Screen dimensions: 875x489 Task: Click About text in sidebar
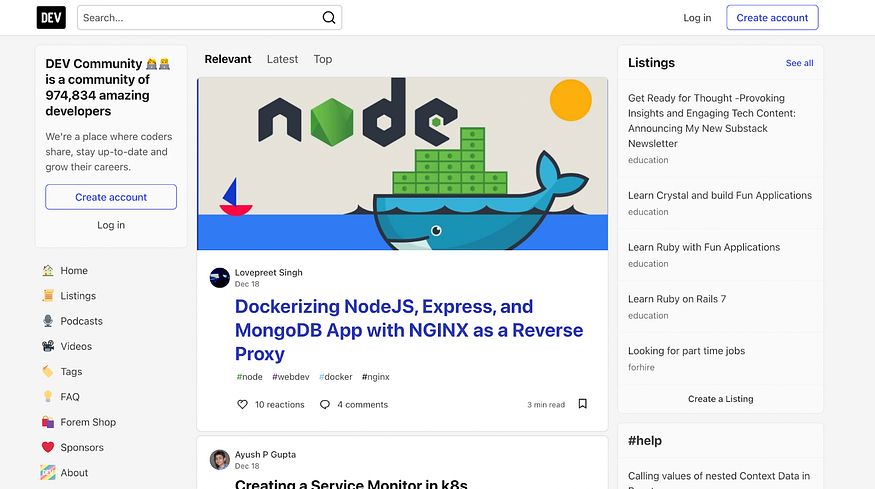pyautogui.click(x=74, y=473)
